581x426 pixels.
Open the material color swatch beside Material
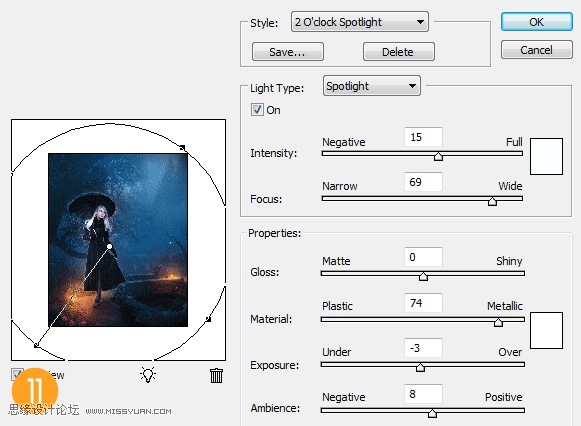[547, 330]
